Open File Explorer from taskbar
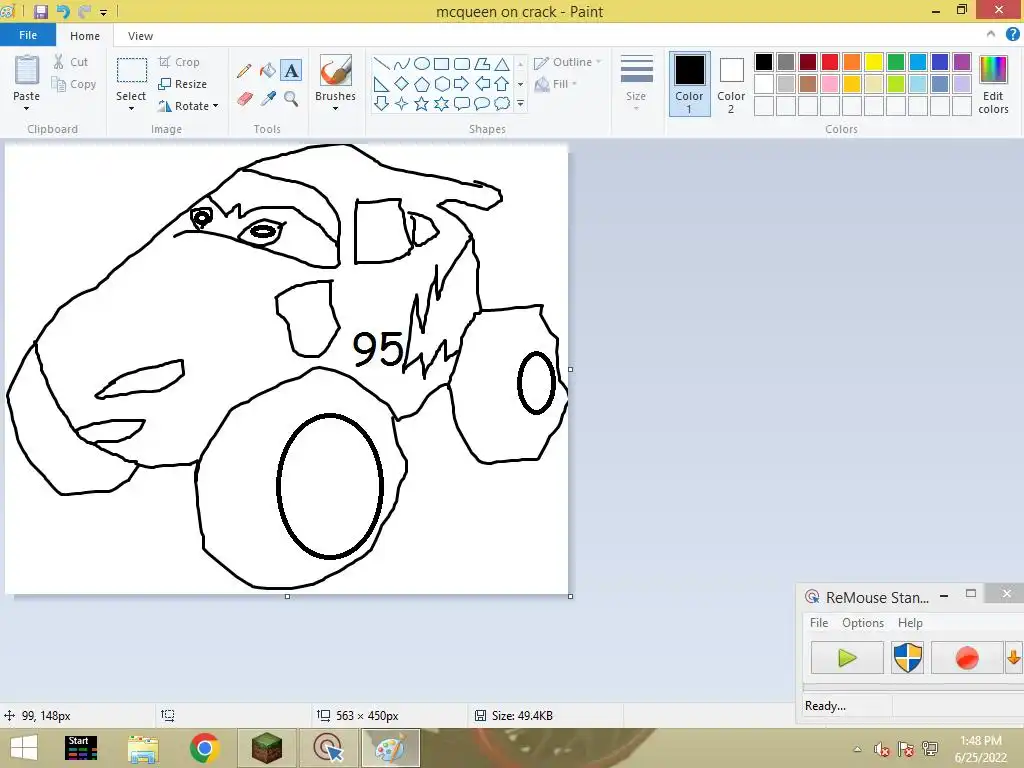The width and height of the screenshot is (1024, 768). point(143,748)
